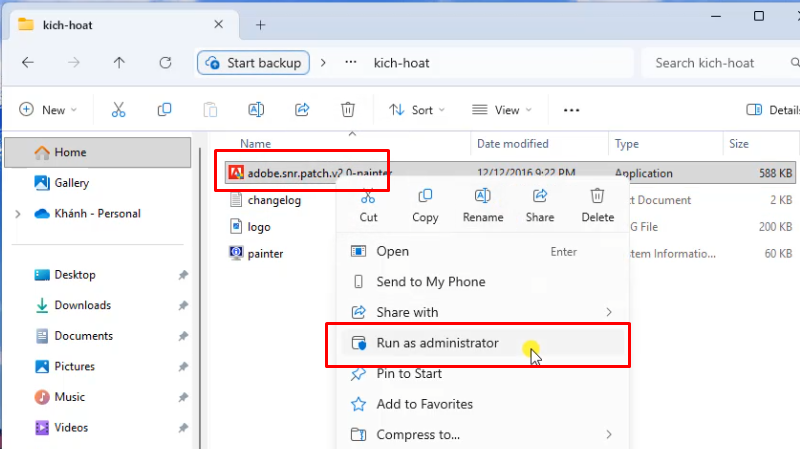Open the Sort options dropdown

pos(417,110)
